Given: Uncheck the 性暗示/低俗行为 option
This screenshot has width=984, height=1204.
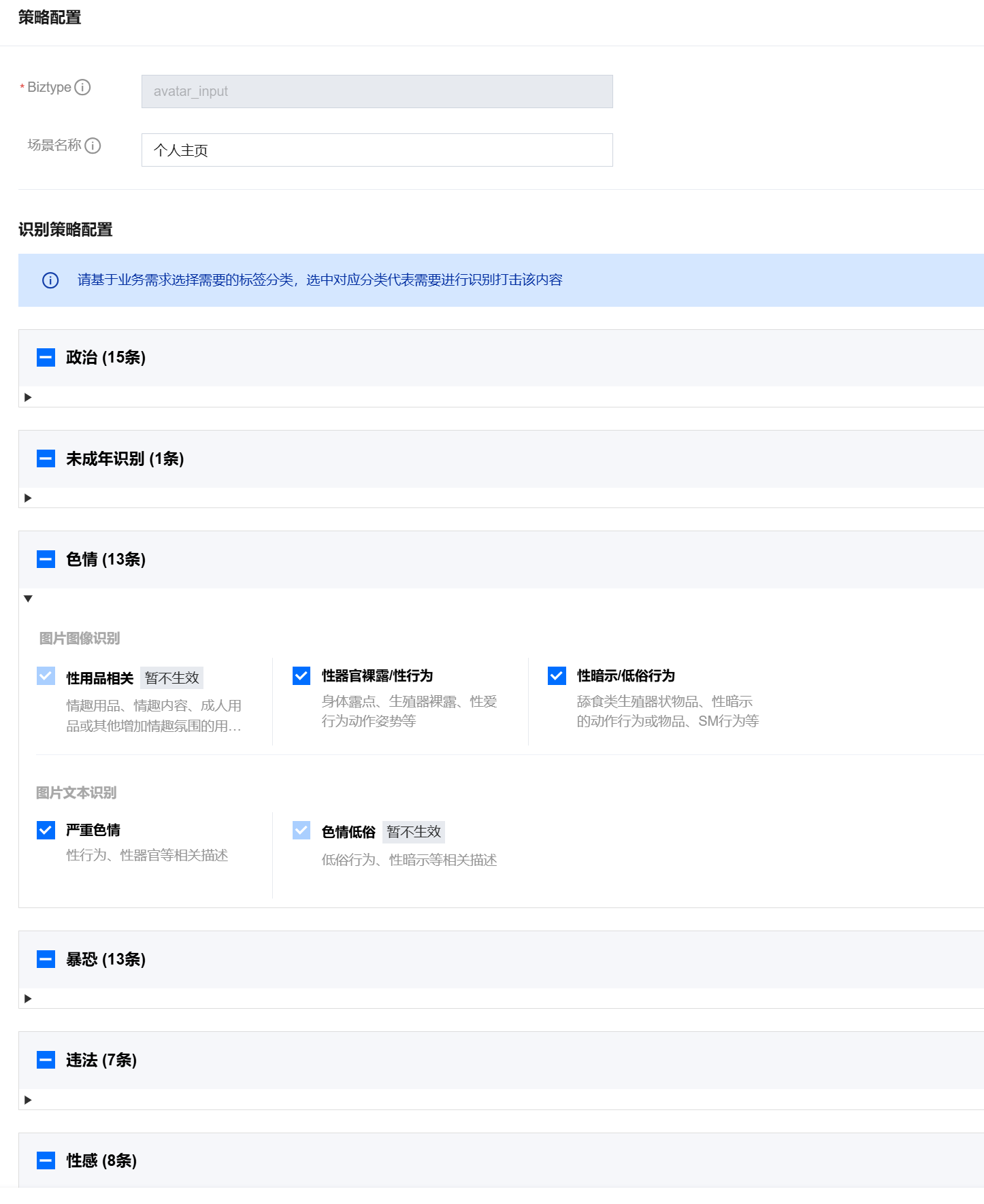Looking at the screenshot, I should pos(557,675).
